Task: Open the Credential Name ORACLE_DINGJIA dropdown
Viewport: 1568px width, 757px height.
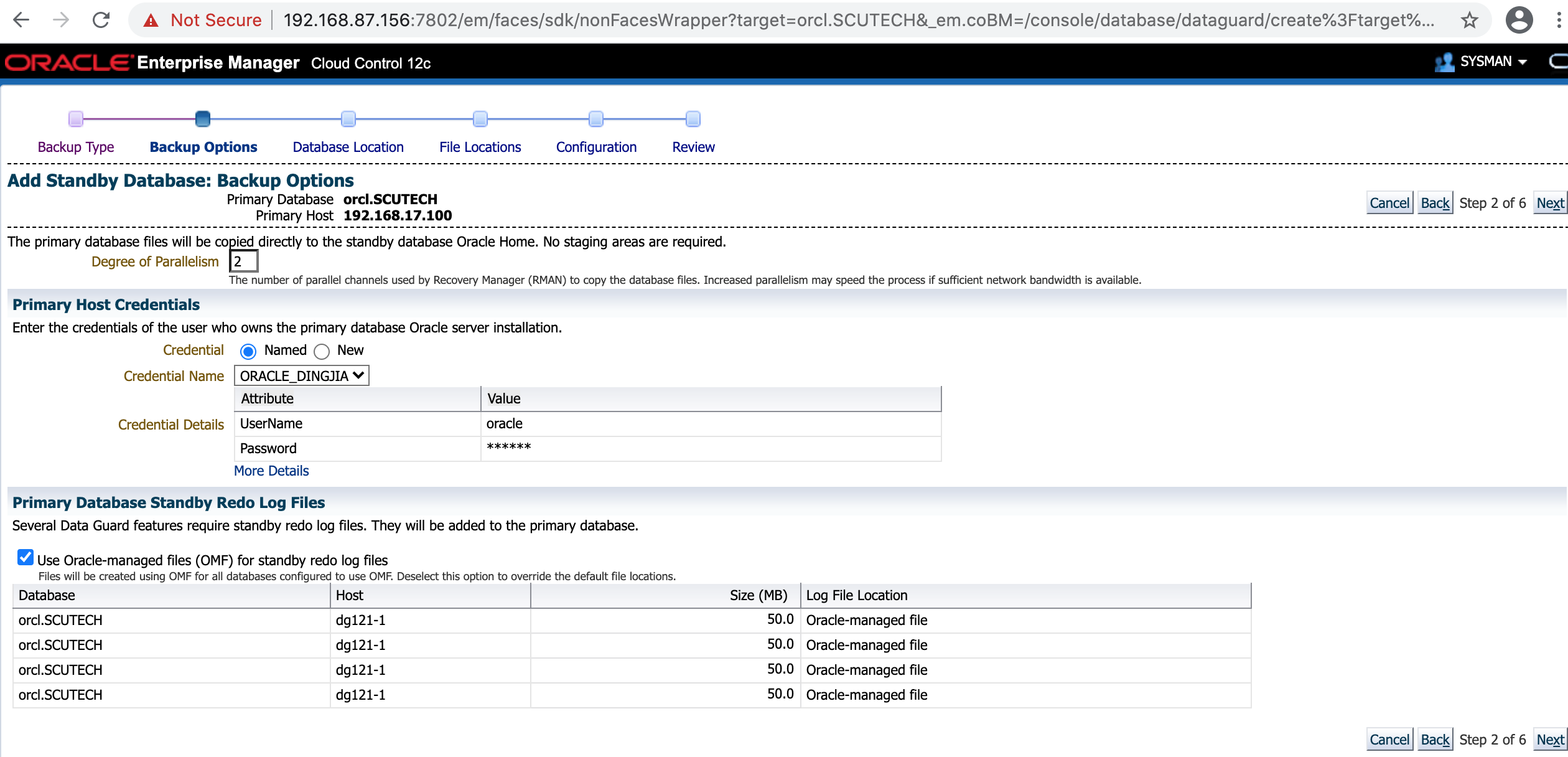Action: coord(301,375)
